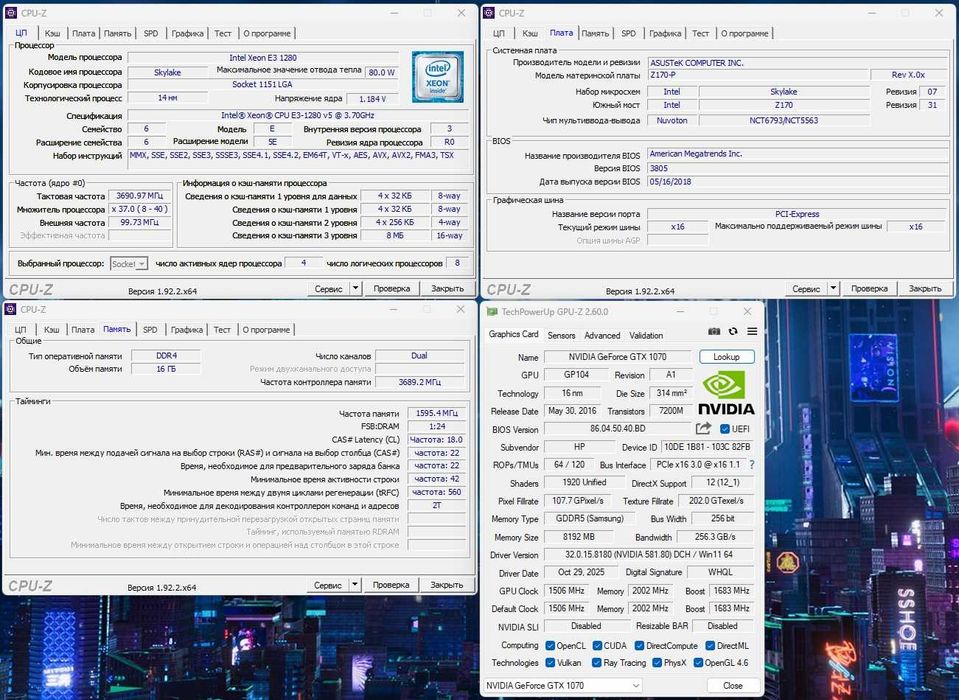This screenshot has width=959, height=700.
Task: Toggle the Ray Tracing checkbox
Action: point(596,663)
